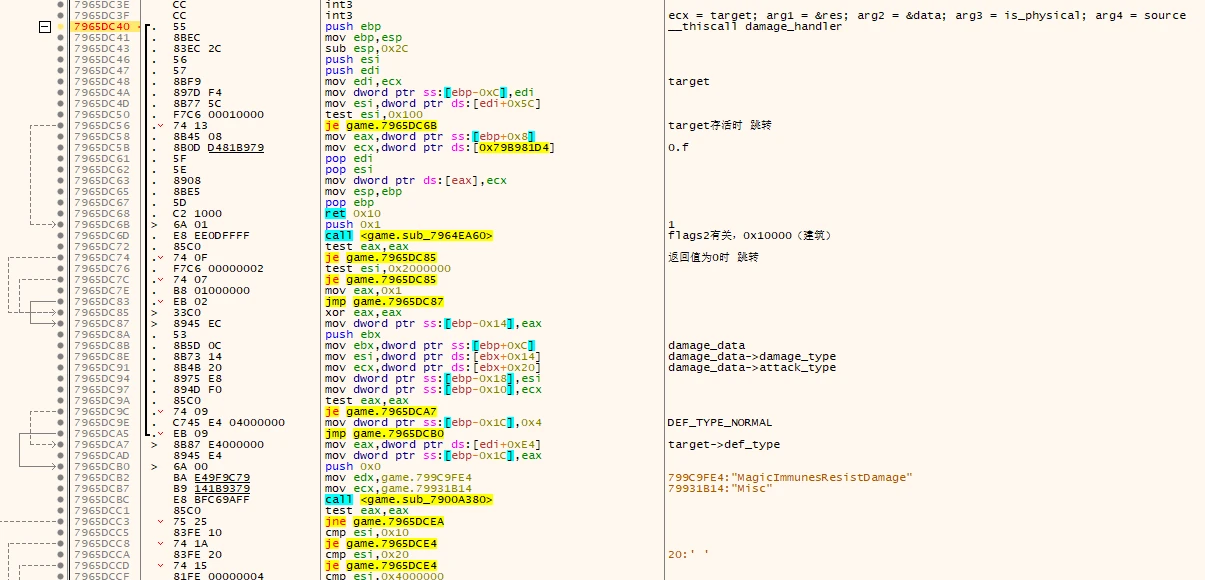Click address 7965DC5B

pos(101,148)
